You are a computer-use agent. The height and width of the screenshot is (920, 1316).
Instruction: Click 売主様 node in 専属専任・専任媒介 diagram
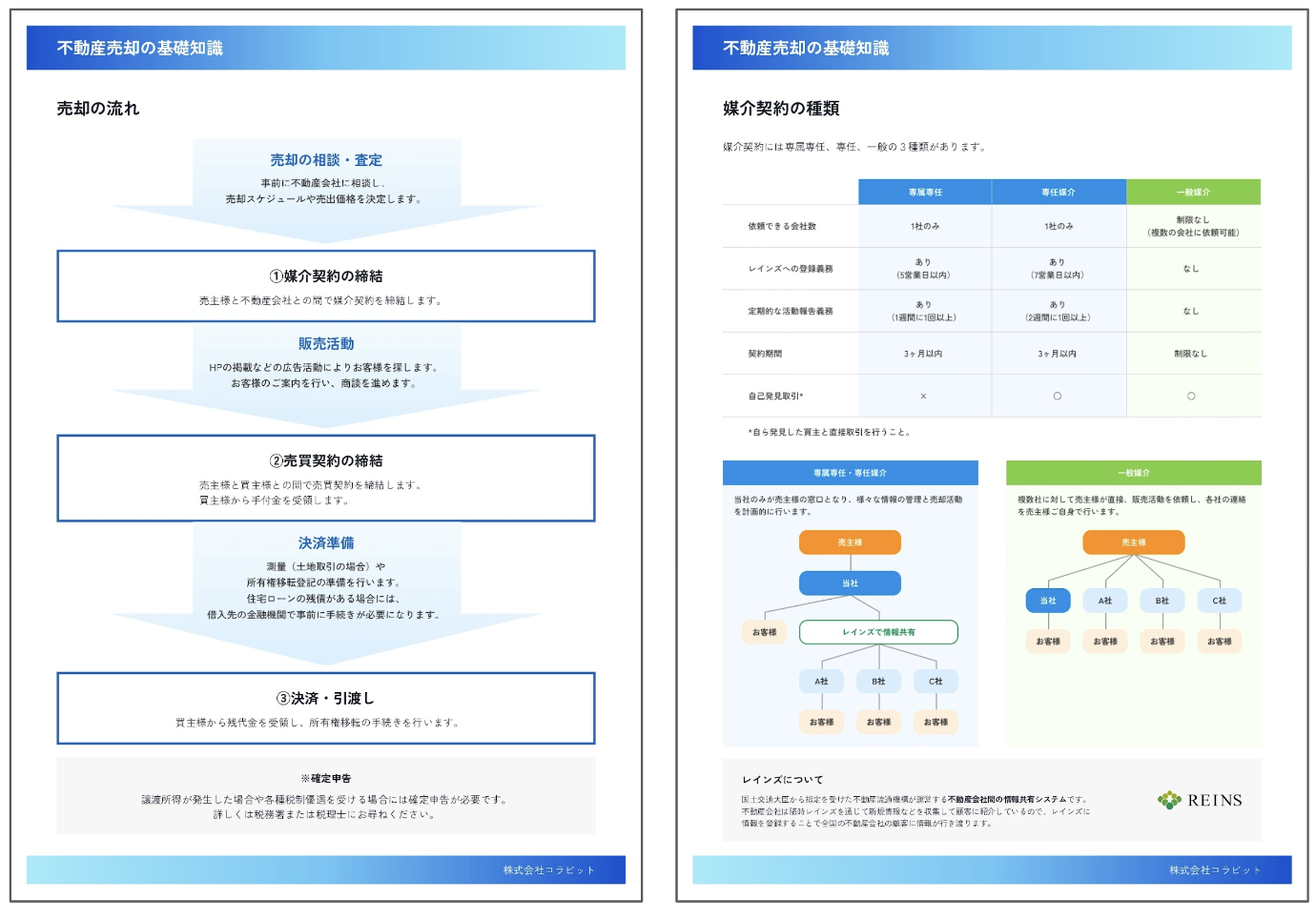click(850, 542)
